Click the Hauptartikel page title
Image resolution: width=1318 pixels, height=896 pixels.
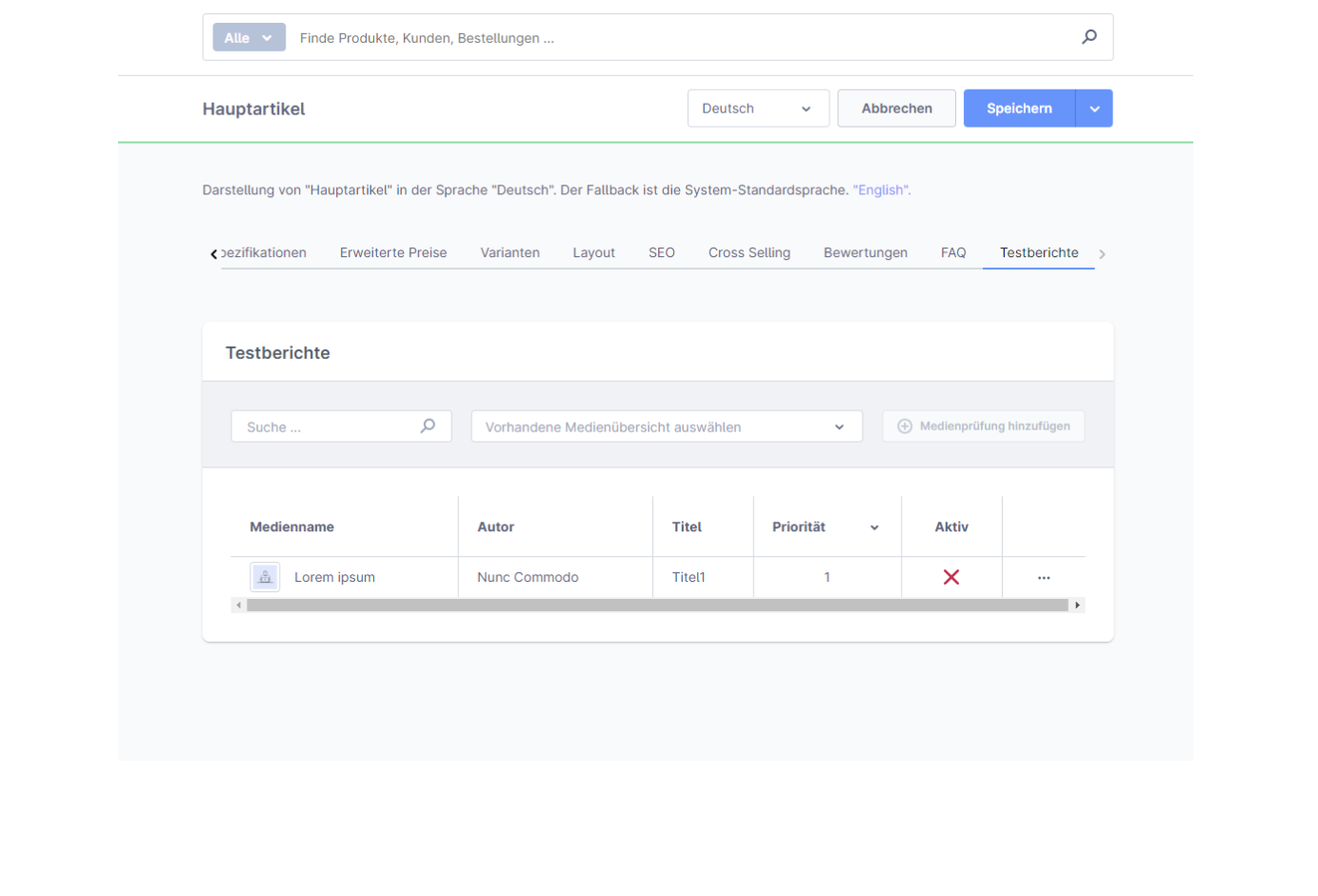pos(253,109)
